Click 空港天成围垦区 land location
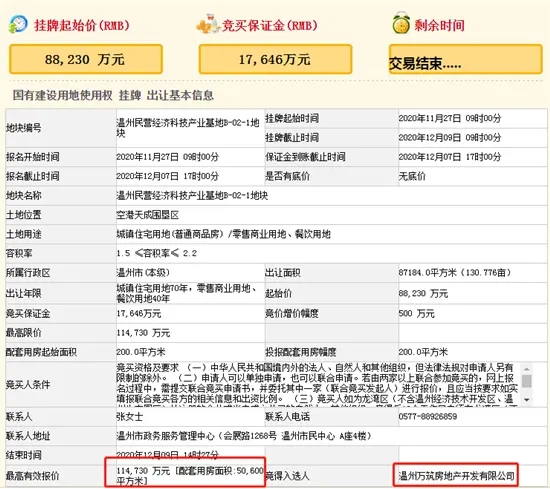 (x=148, y=215)
